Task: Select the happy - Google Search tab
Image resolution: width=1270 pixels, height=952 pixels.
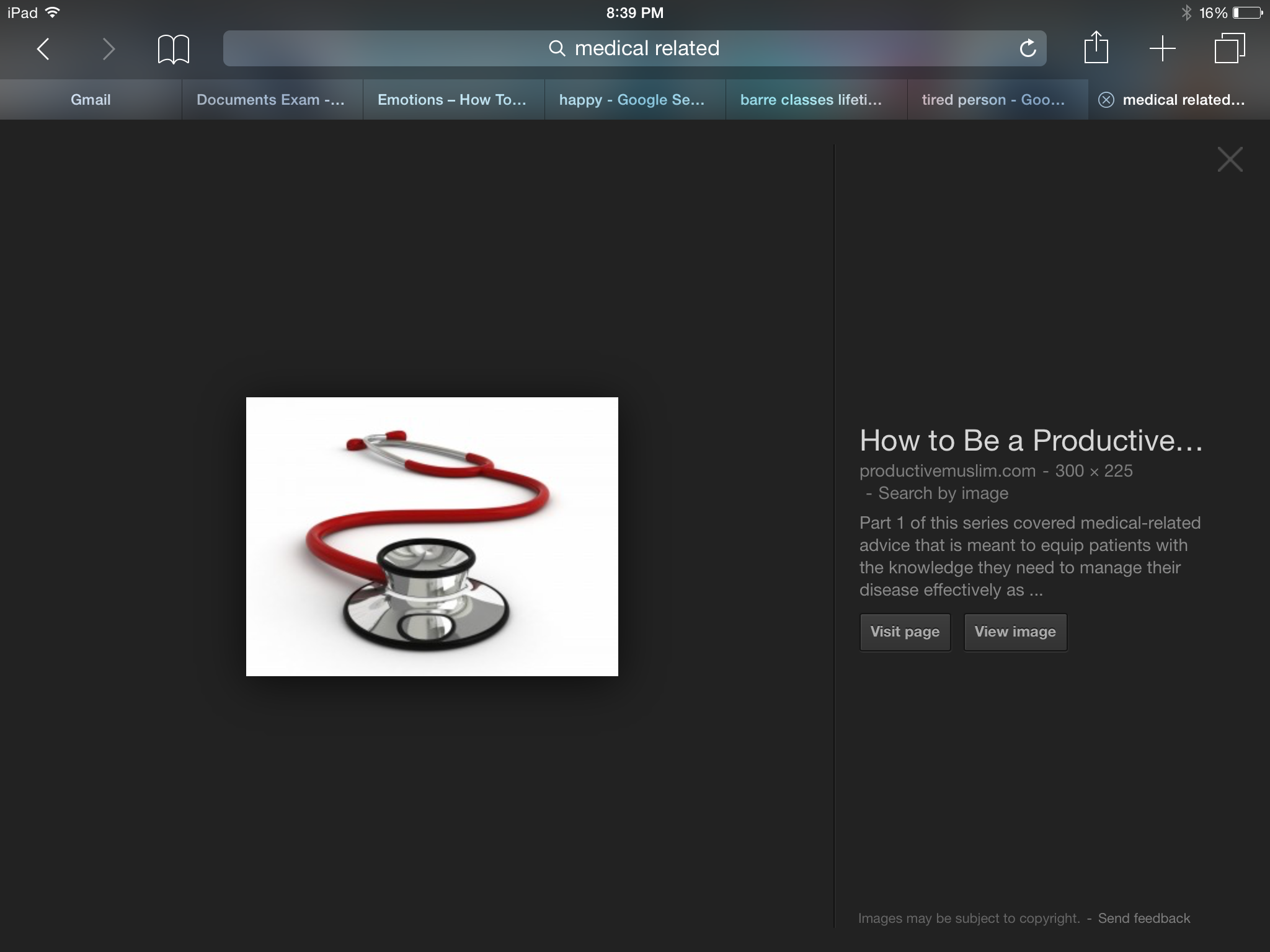Action: coord(632,100)
